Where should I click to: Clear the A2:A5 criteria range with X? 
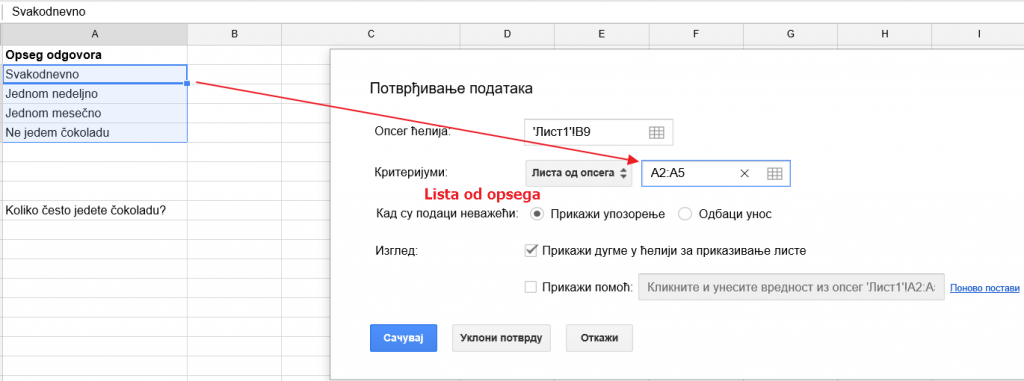(x=744, y=173)
